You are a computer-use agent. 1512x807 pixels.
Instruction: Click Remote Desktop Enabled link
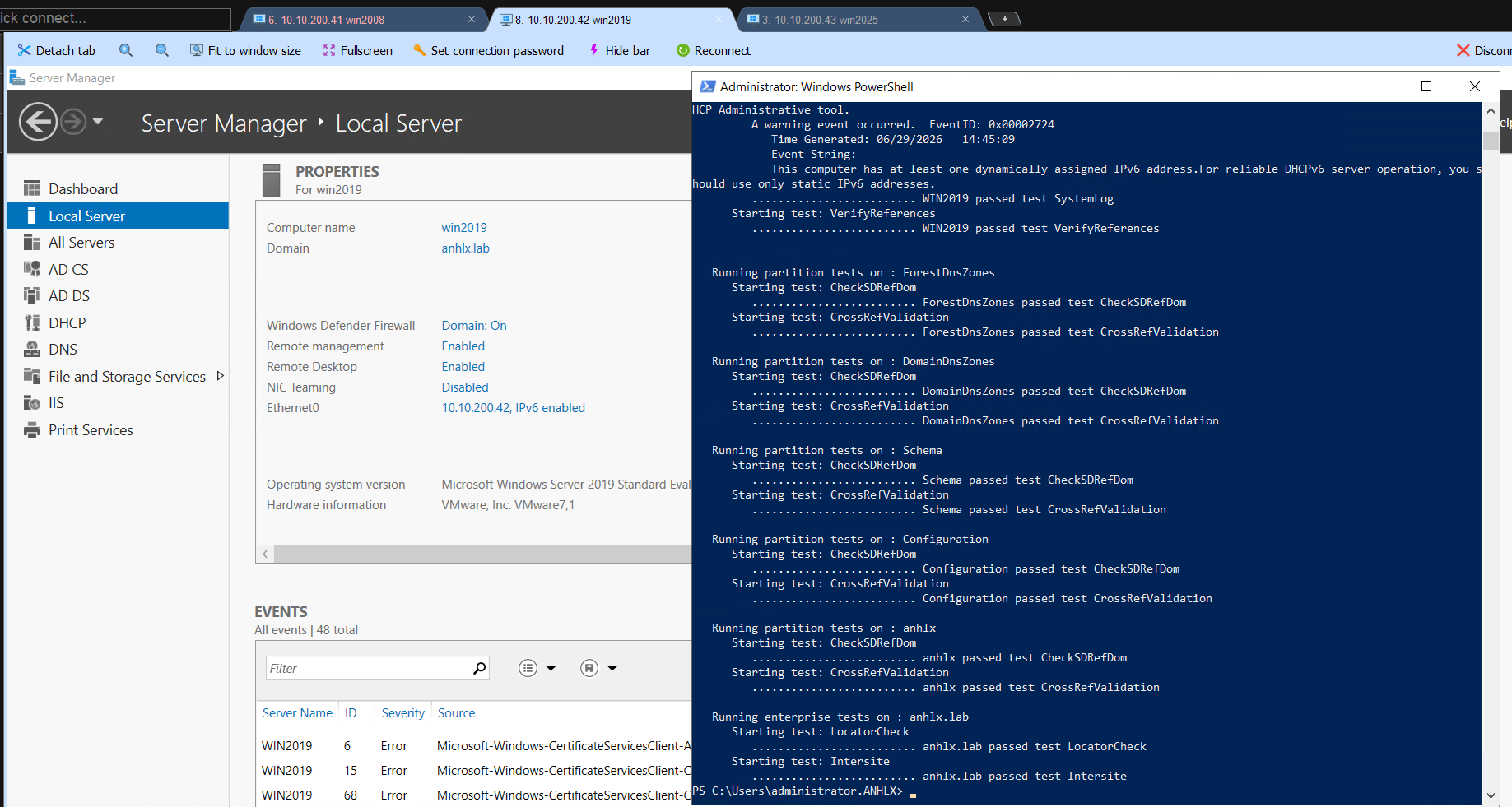coord(463,366)
